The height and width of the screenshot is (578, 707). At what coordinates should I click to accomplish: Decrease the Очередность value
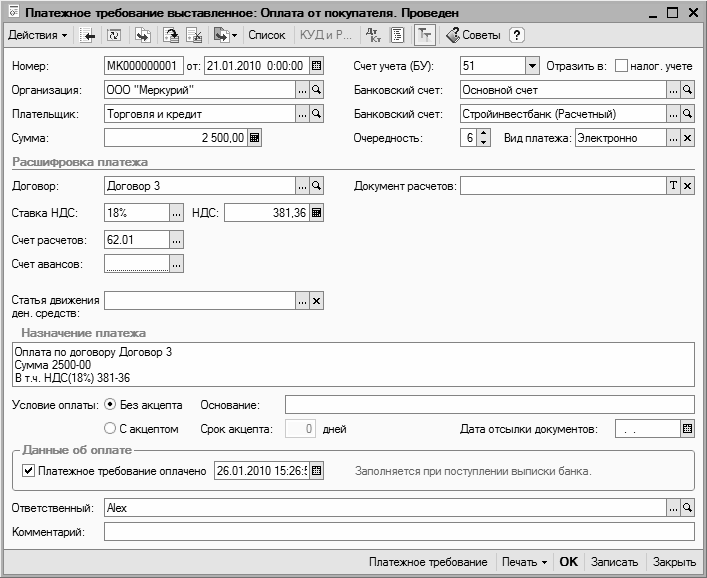tap(484, 142)
